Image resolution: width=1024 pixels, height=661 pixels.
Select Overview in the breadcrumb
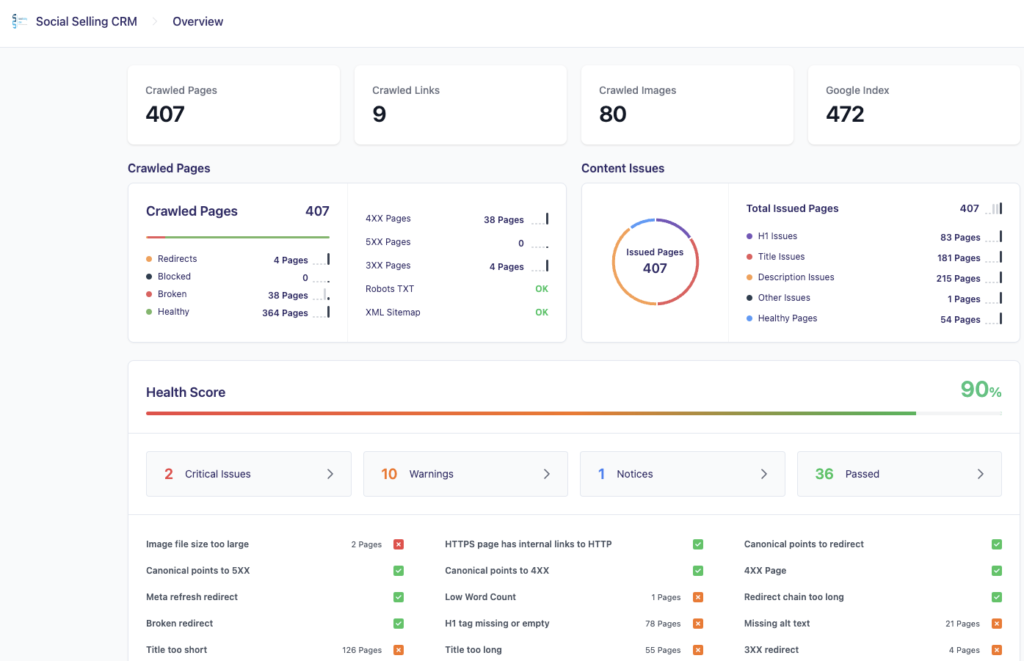[x=197, y=21]
